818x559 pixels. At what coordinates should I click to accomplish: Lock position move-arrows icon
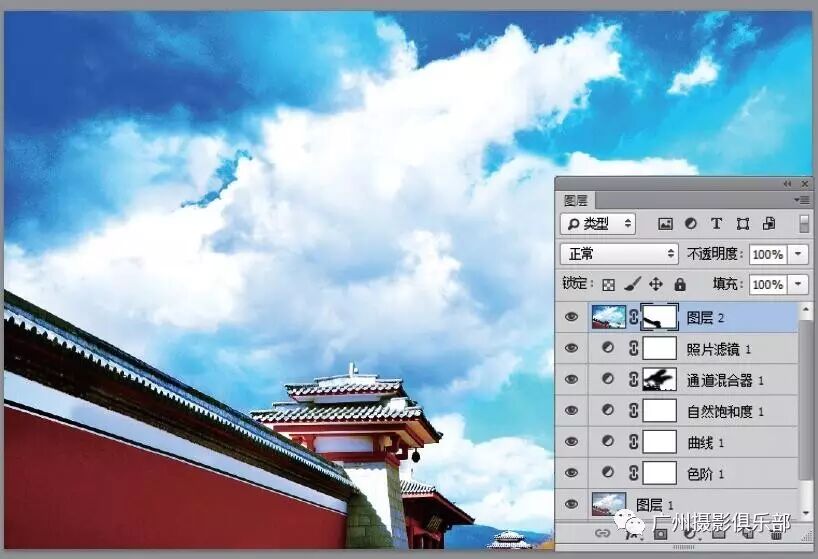tap(656, 284)
